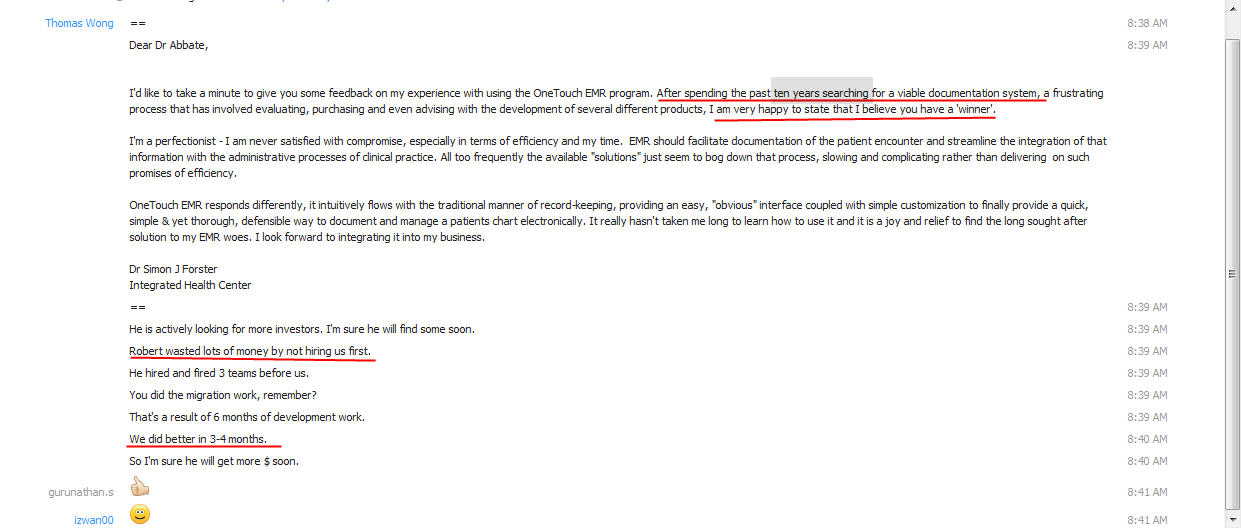Click the message 'Robert wasted lots of money'
Image resolution: width=1241 pixels, height=528 pixels.
pyautogui.click(x=250, y=351)
